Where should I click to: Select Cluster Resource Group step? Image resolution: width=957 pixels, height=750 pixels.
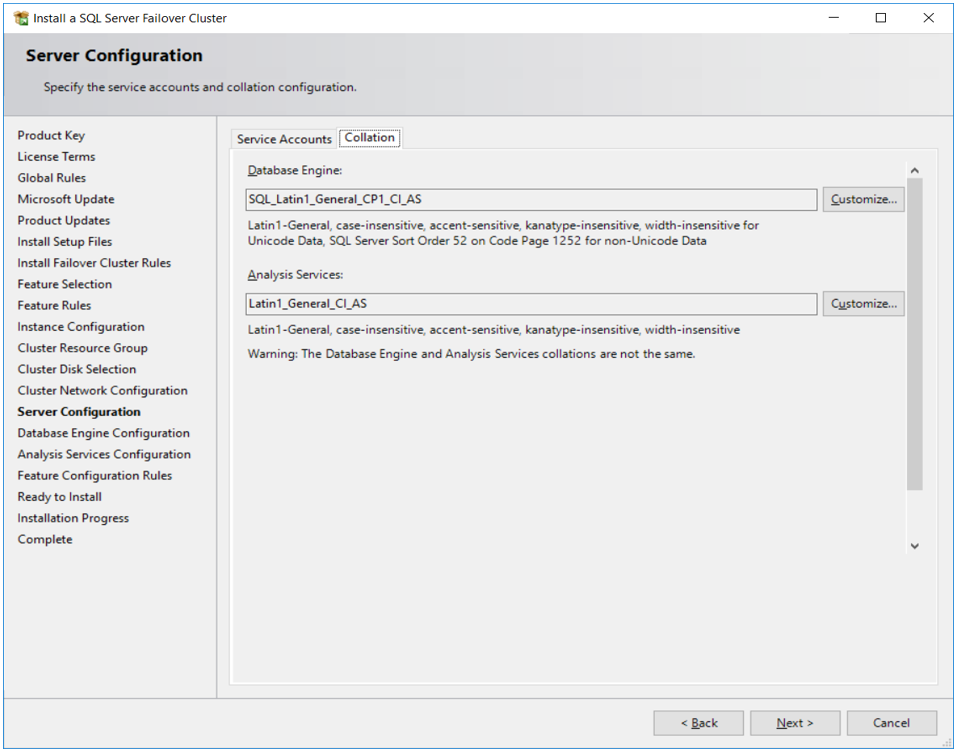82,348
